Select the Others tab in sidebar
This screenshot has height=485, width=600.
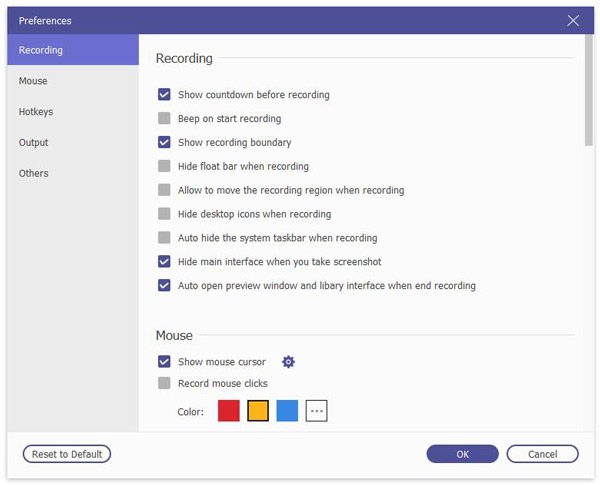coord(34,173)
